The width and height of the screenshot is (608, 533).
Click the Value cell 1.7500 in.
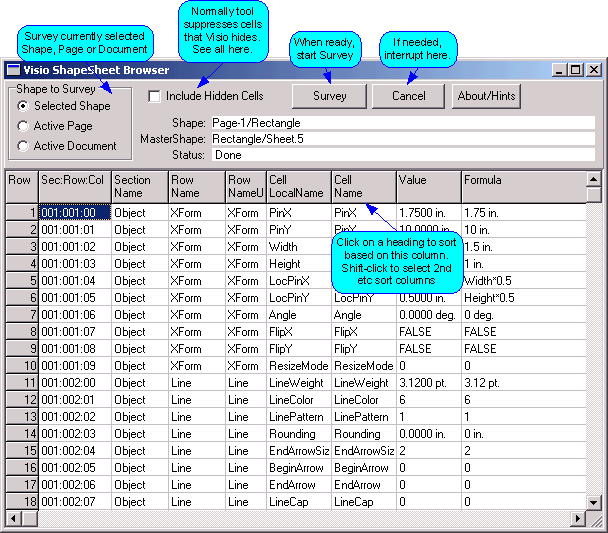(x=429, y=212)
